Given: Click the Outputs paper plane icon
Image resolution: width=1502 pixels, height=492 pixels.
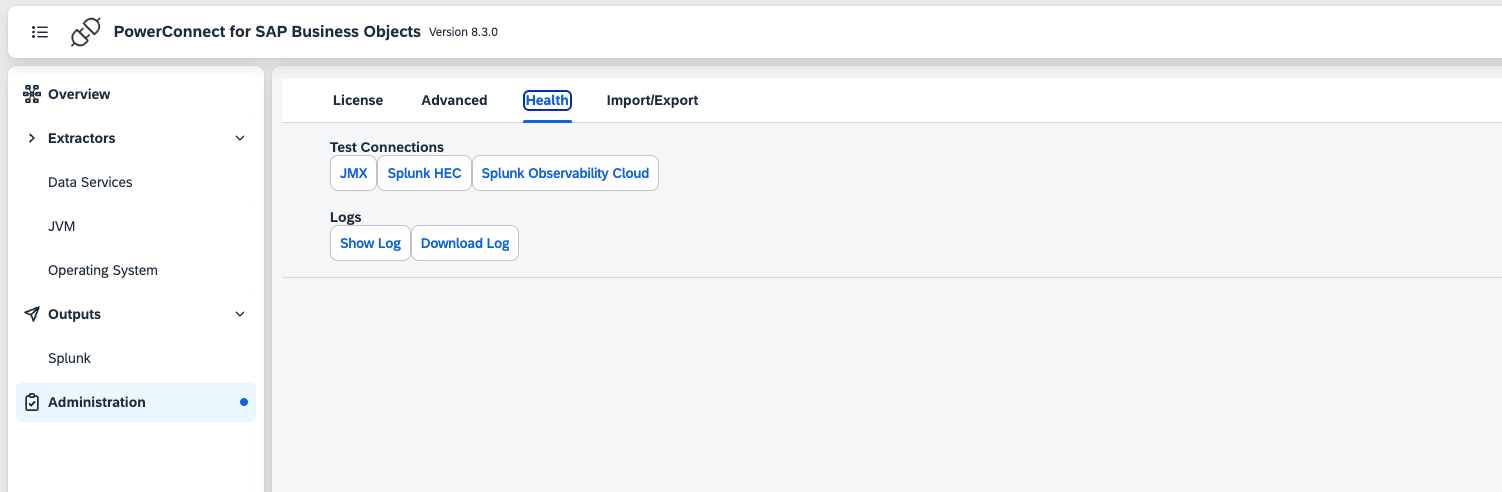Looking at the screenshot, I should click(31, 314).
